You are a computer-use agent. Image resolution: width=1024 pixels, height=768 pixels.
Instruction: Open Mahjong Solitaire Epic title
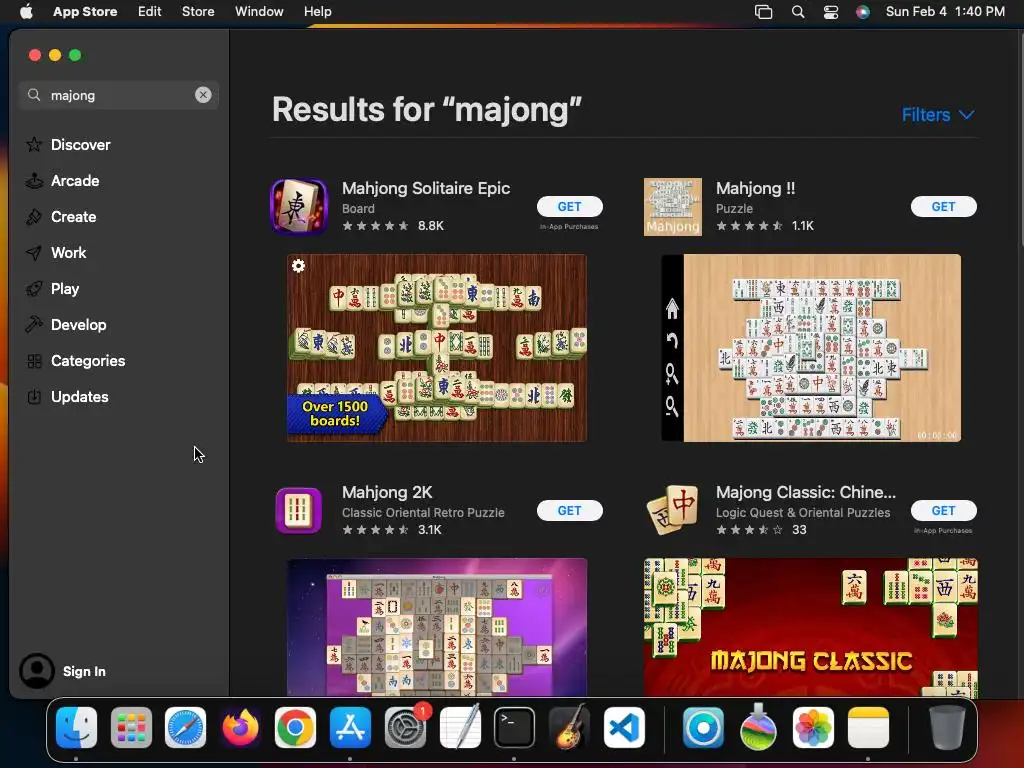pyautogui.click(x=426, y=188)
